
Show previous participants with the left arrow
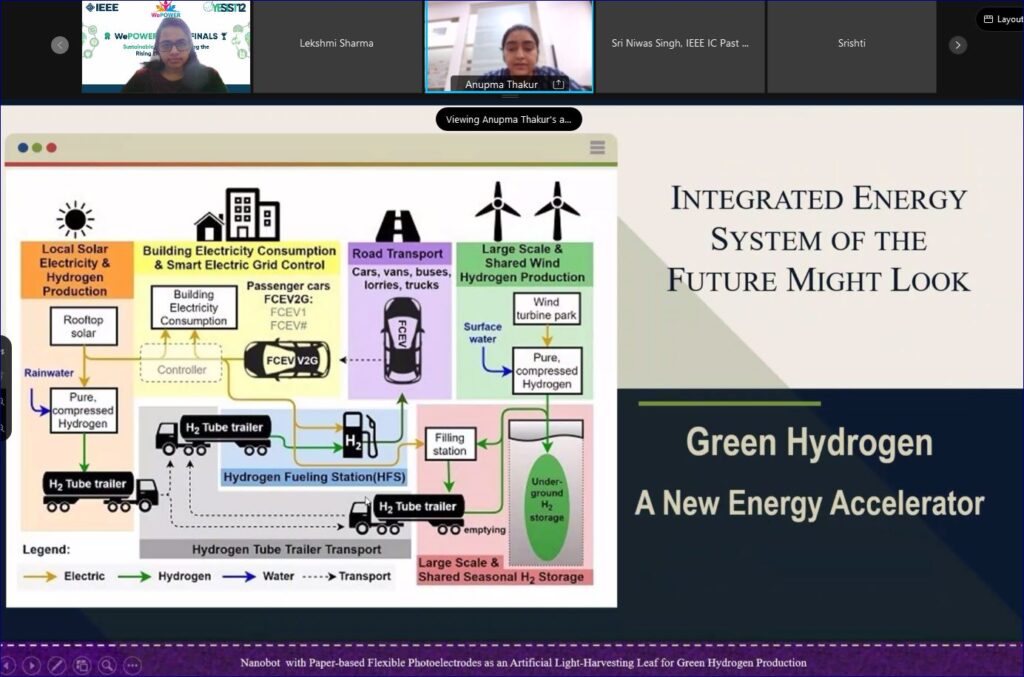[x=59, y=44]
